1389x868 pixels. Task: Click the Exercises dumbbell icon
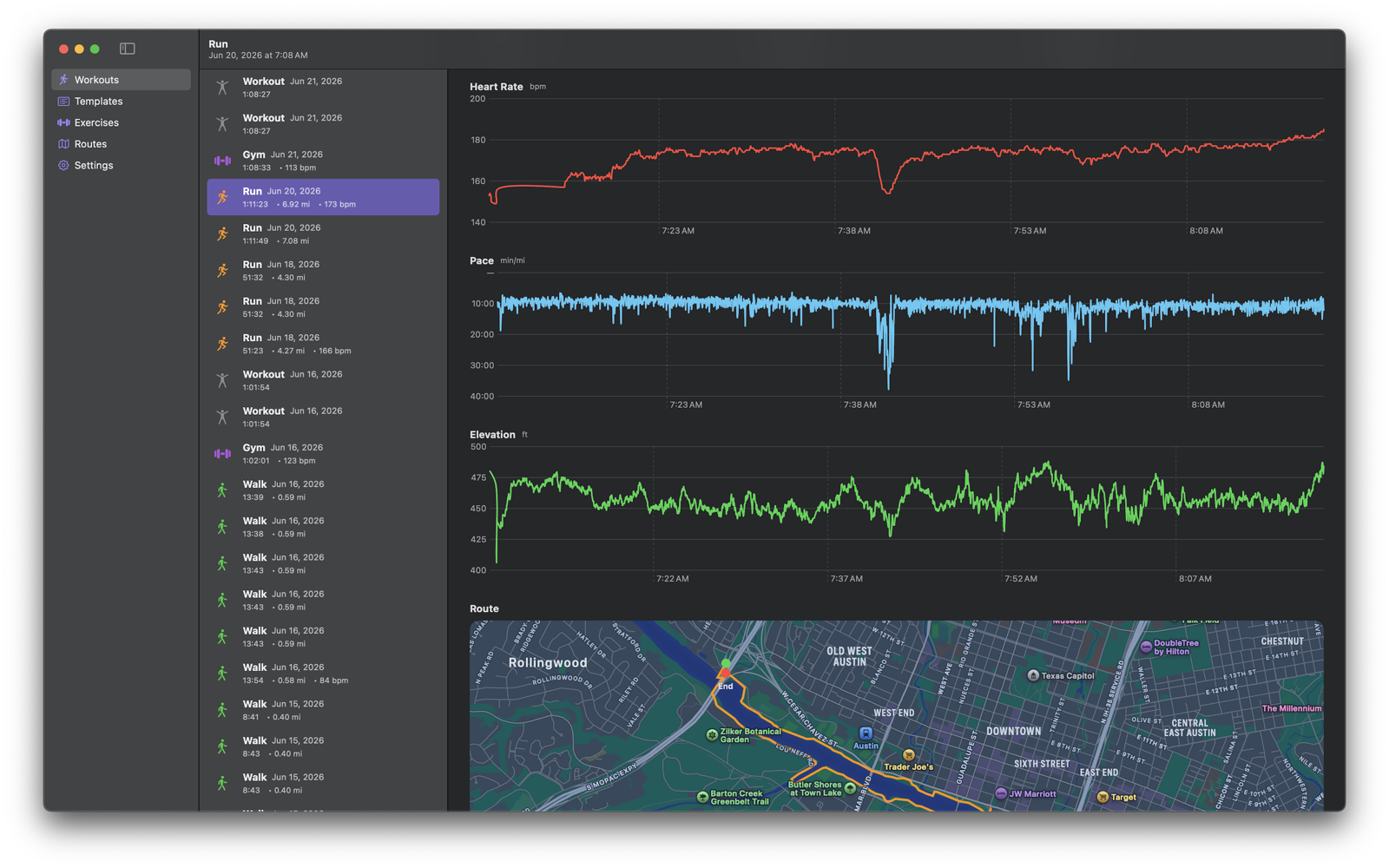63,122
